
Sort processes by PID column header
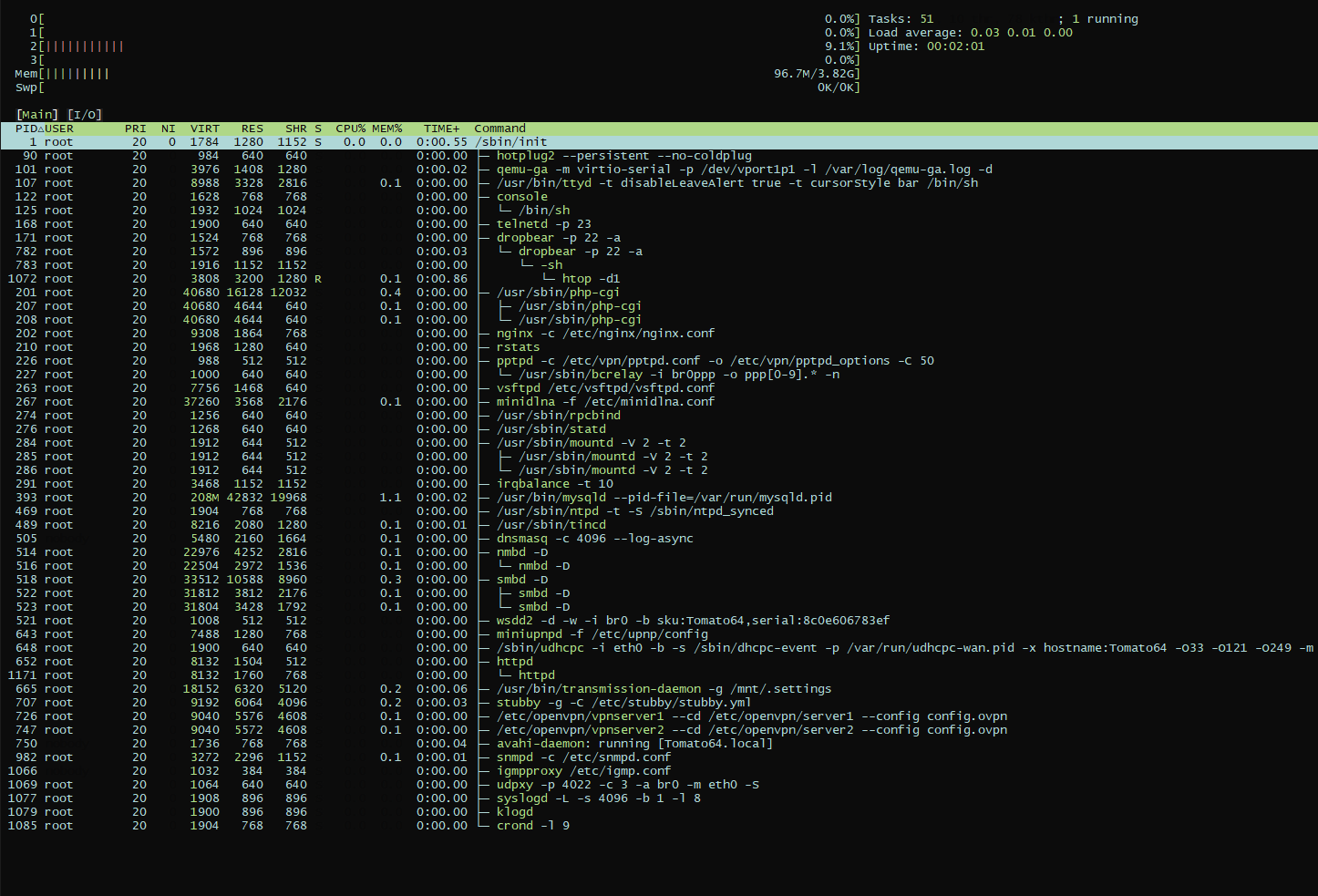[x=26, y=129]
